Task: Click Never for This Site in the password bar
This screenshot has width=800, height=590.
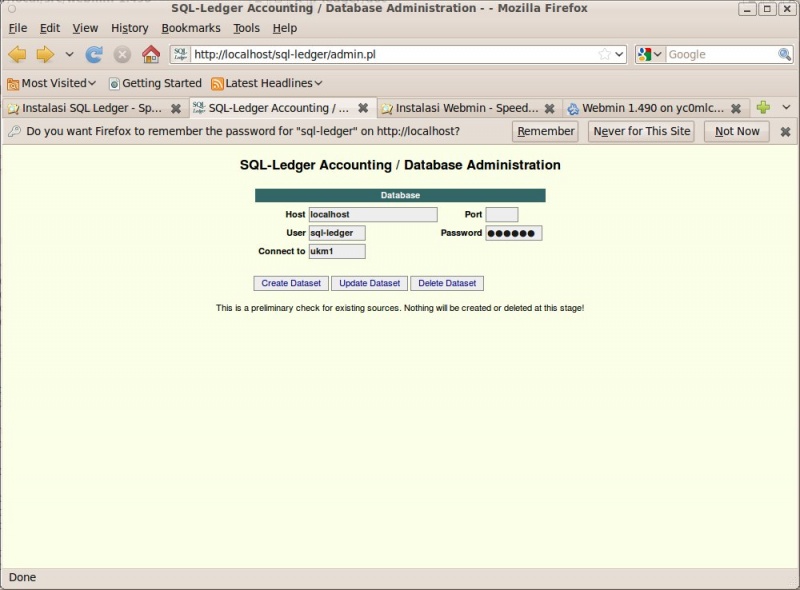Action: (x=641, y=131)
